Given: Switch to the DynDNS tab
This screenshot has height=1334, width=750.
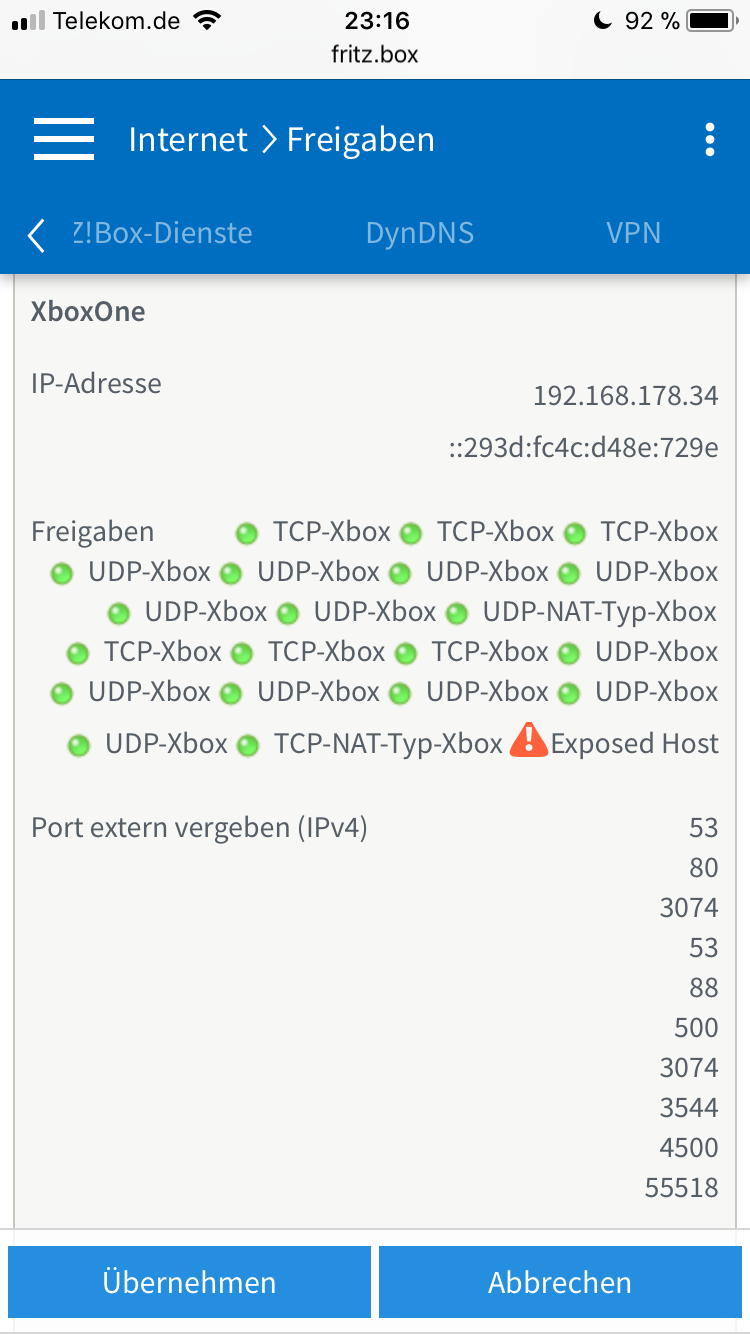Looking at the screenshot, I should coord(420,233).
